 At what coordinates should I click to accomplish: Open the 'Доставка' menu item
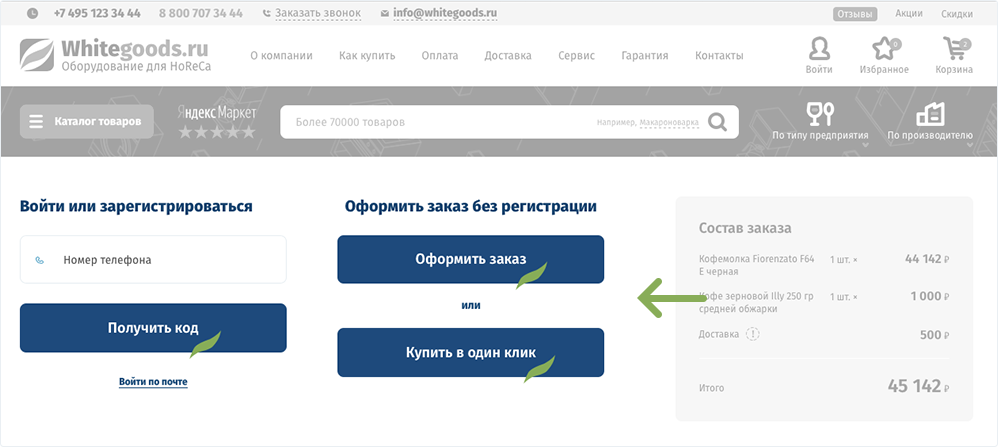click(x=507, y=56)
